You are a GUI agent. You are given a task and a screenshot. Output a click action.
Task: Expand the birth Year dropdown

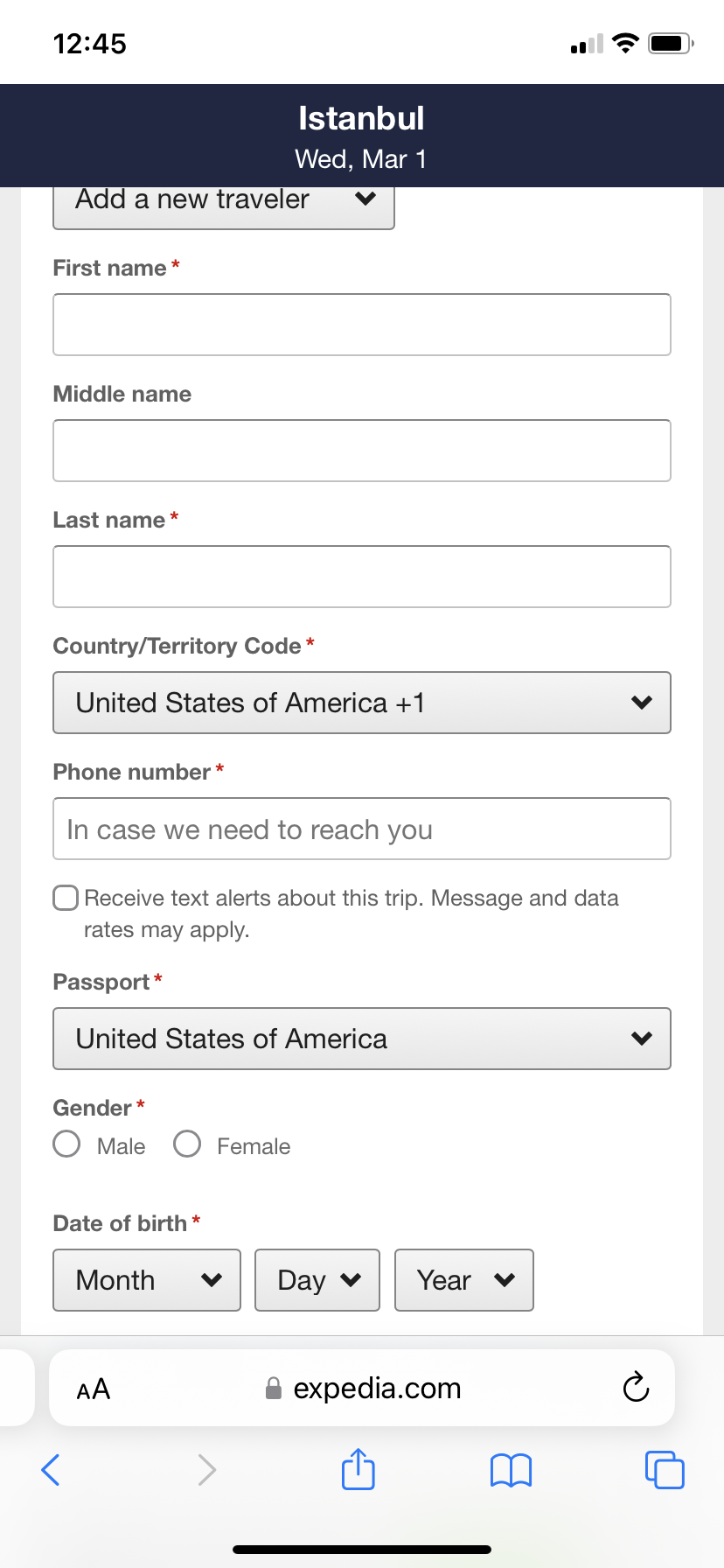click(464, 1280)
